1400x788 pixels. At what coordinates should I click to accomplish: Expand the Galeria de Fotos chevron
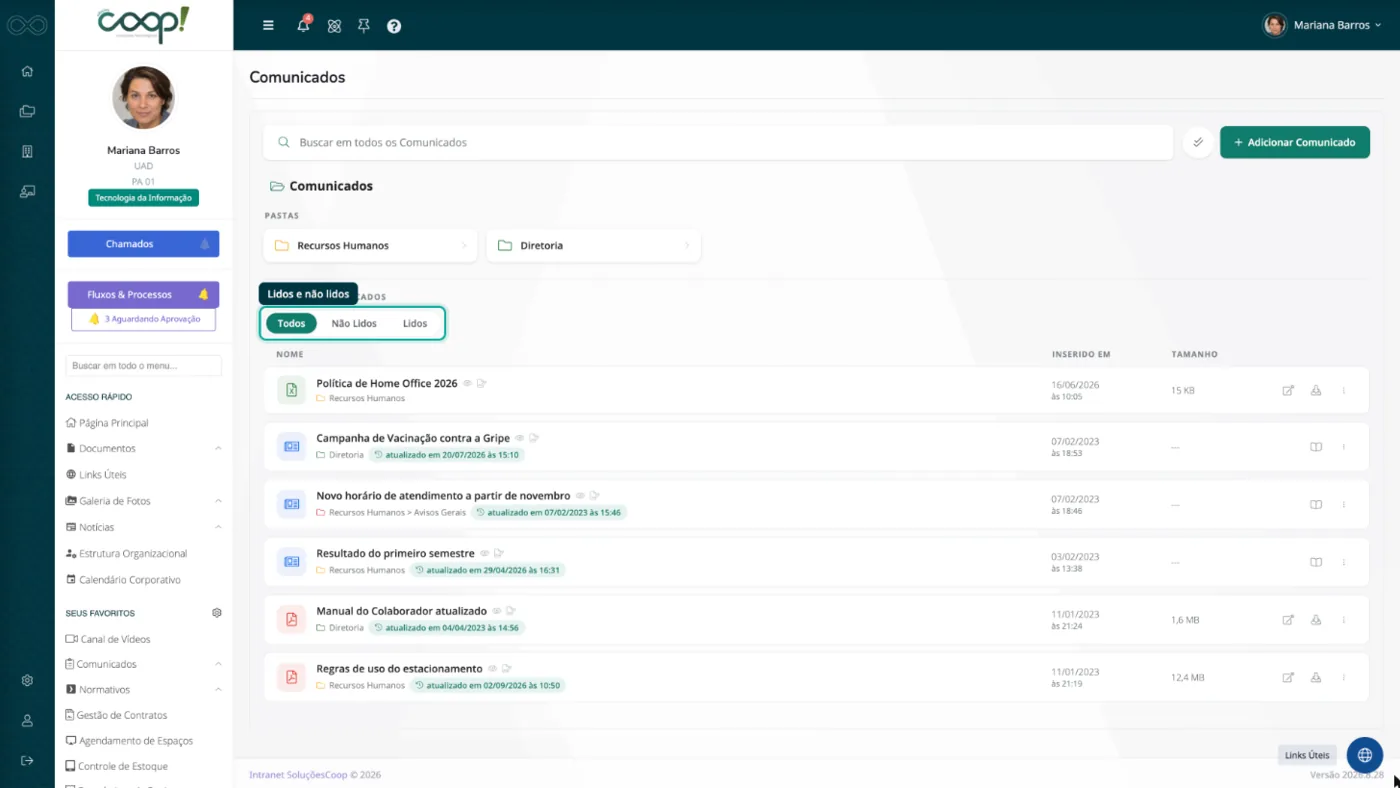[218, 501]
